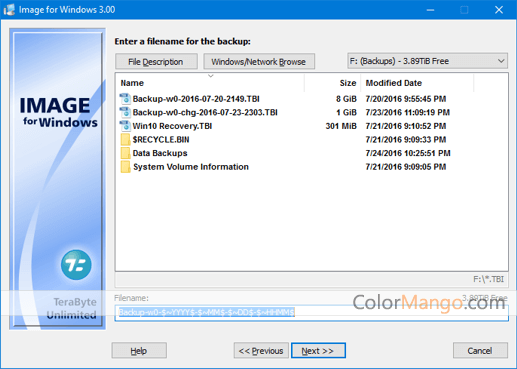Sort file list by Size column
517x369 pixels.
[x=332, y=83]
